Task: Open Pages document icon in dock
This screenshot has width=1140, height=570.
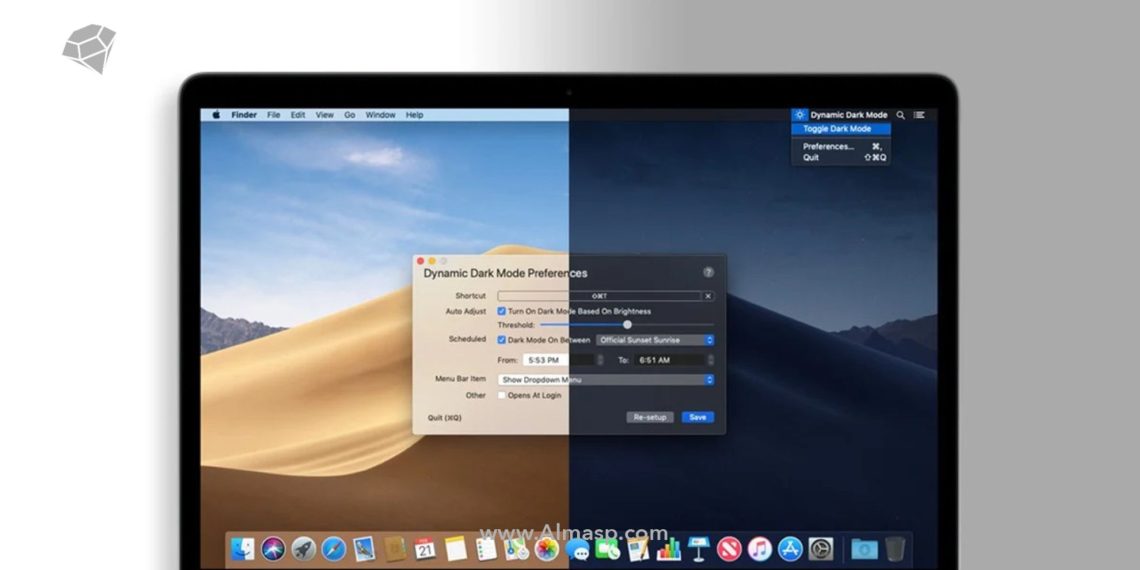Action: click(638, 549)
